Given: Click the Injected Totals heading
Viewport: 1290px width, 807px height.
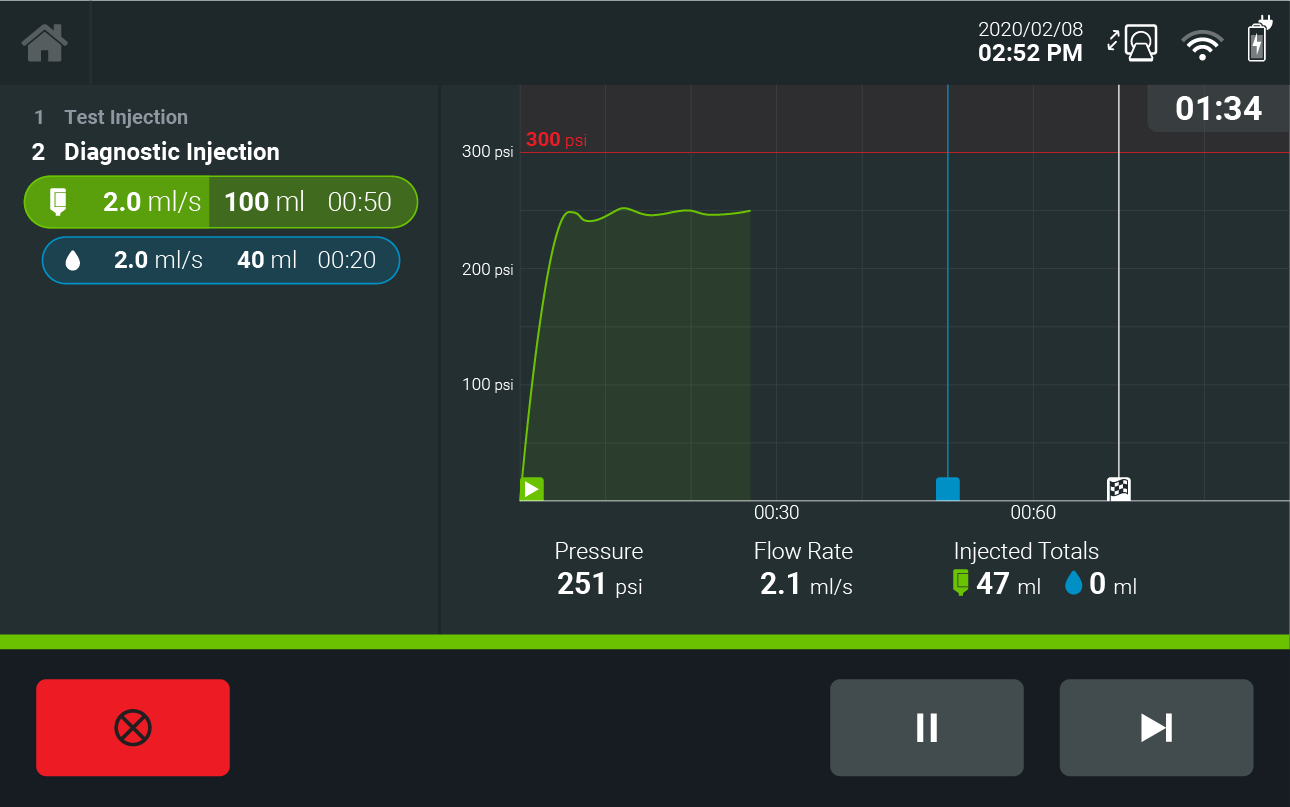Looking at the screenshot, I should pyautogui.click(x=1026, y=551).
